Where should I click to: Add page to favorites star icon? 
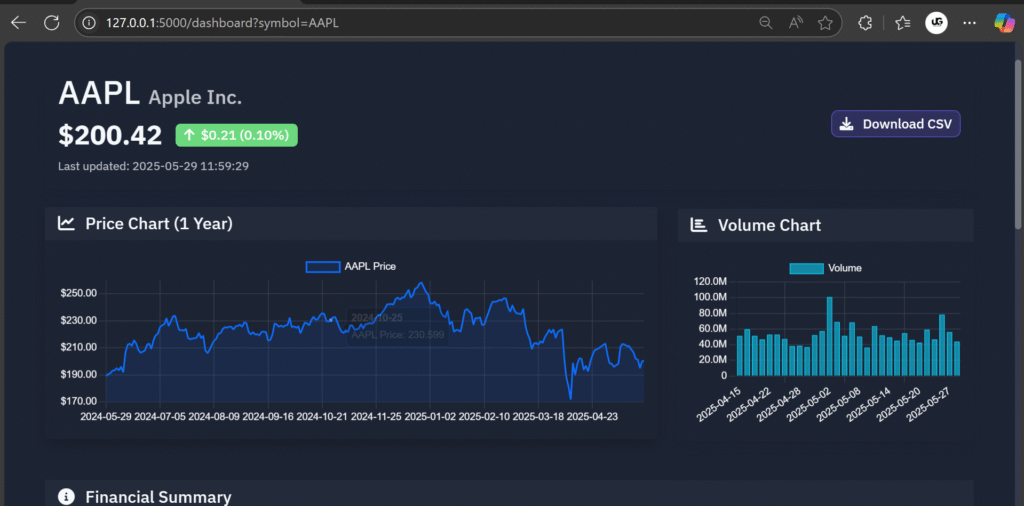pos(825,23)
